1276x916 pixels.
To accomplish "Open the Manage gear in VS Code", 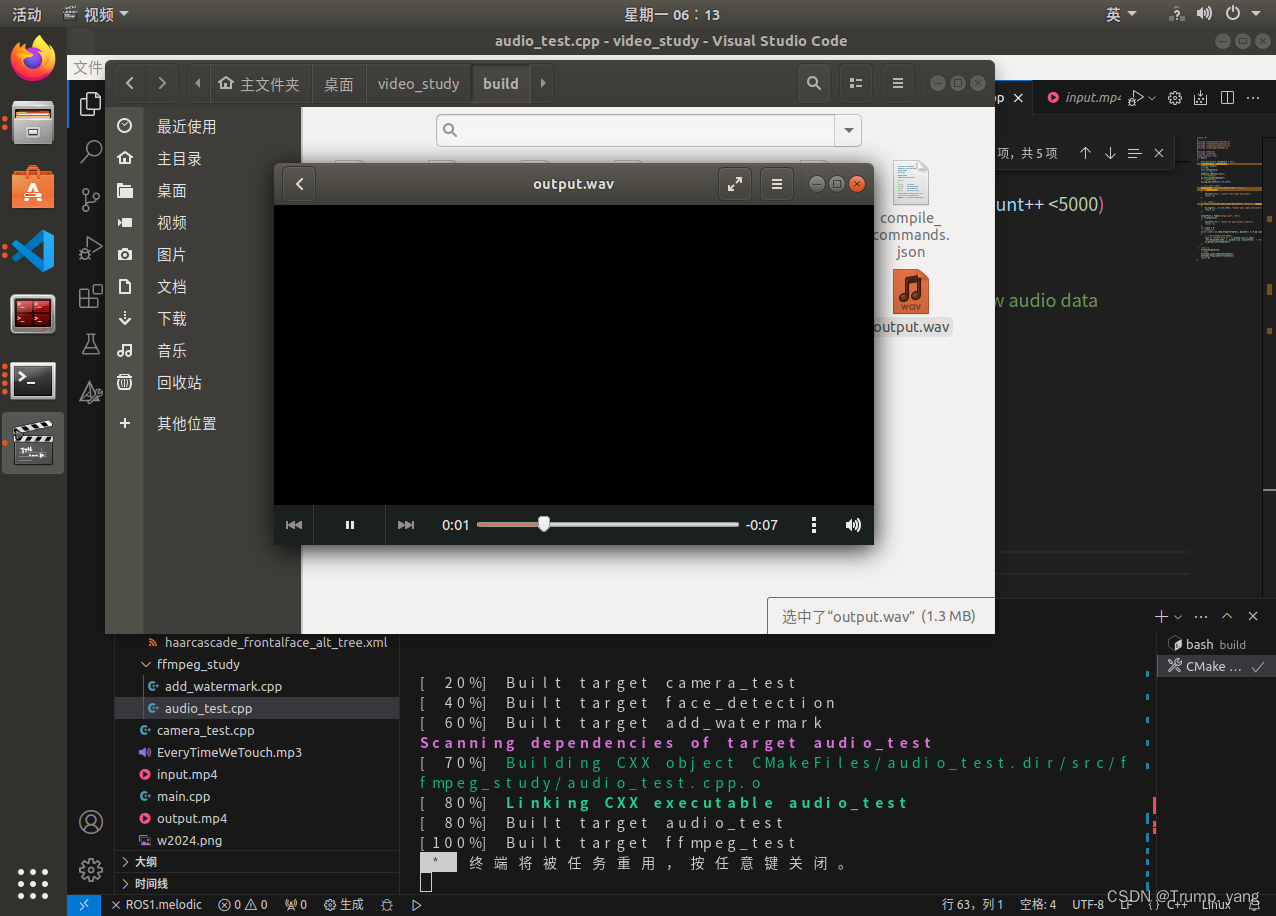I will point(91,868).
